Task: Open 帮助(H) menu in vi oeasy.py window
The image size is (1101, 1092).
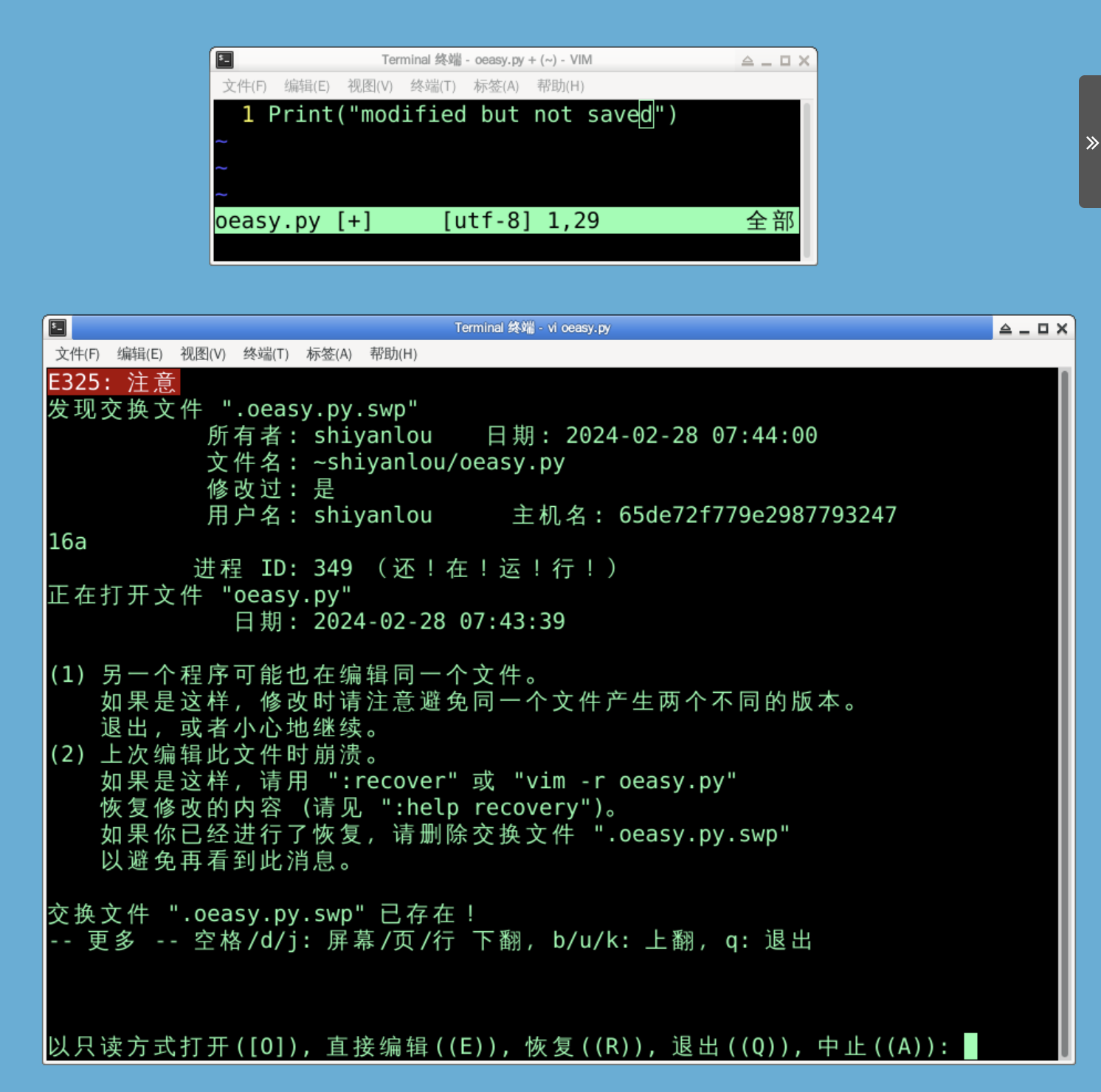Action: 393,354
